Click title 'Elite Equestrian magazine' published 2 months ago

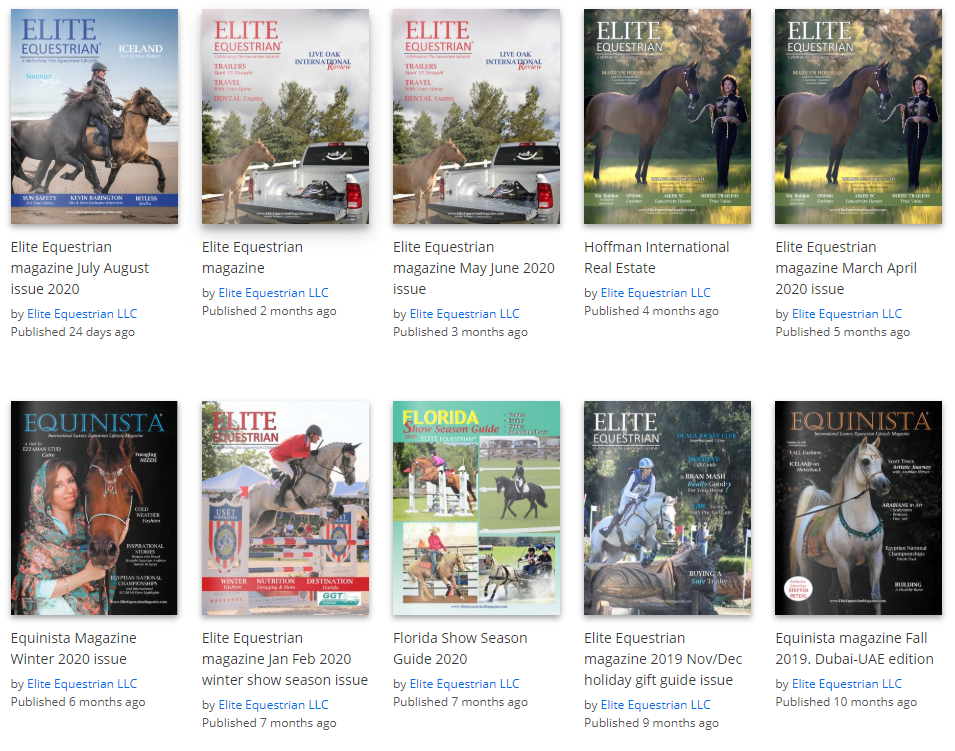[252, 258]
